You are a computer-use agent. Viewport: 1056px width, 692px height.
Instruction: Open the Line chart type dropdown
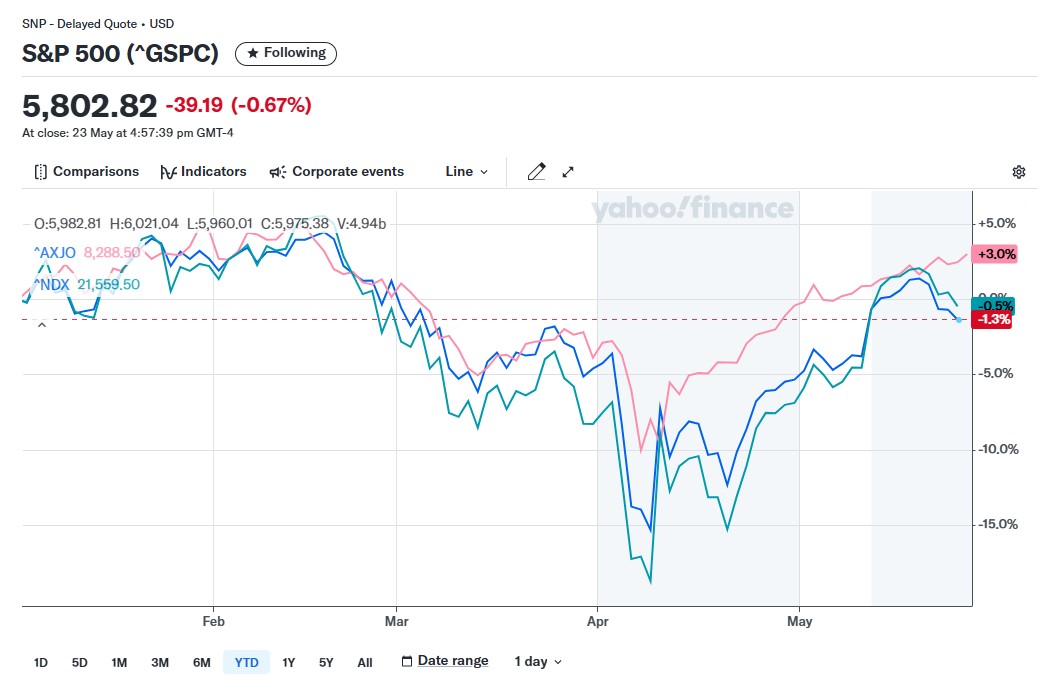tap(467, 172)
